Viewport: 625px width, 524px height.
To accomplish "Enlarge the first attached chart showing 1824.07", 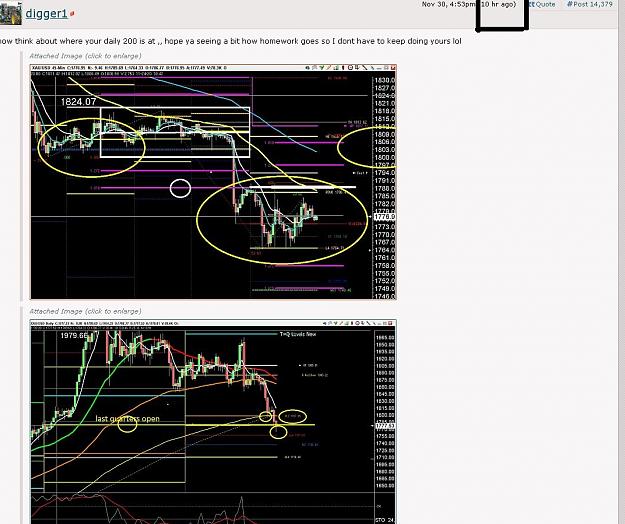I will 213,182.
